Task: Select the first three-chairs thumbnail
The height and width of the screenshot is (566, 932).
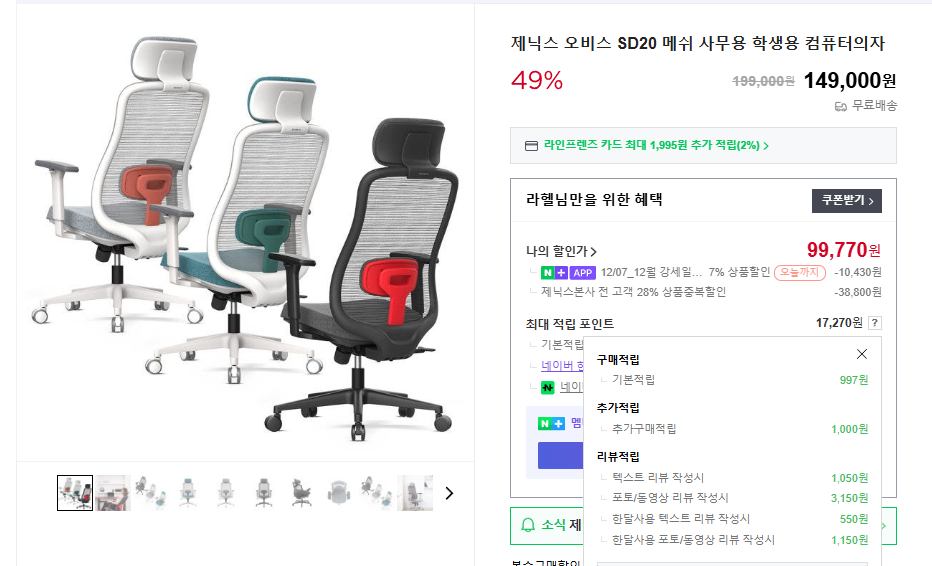Action: [75, 493]
